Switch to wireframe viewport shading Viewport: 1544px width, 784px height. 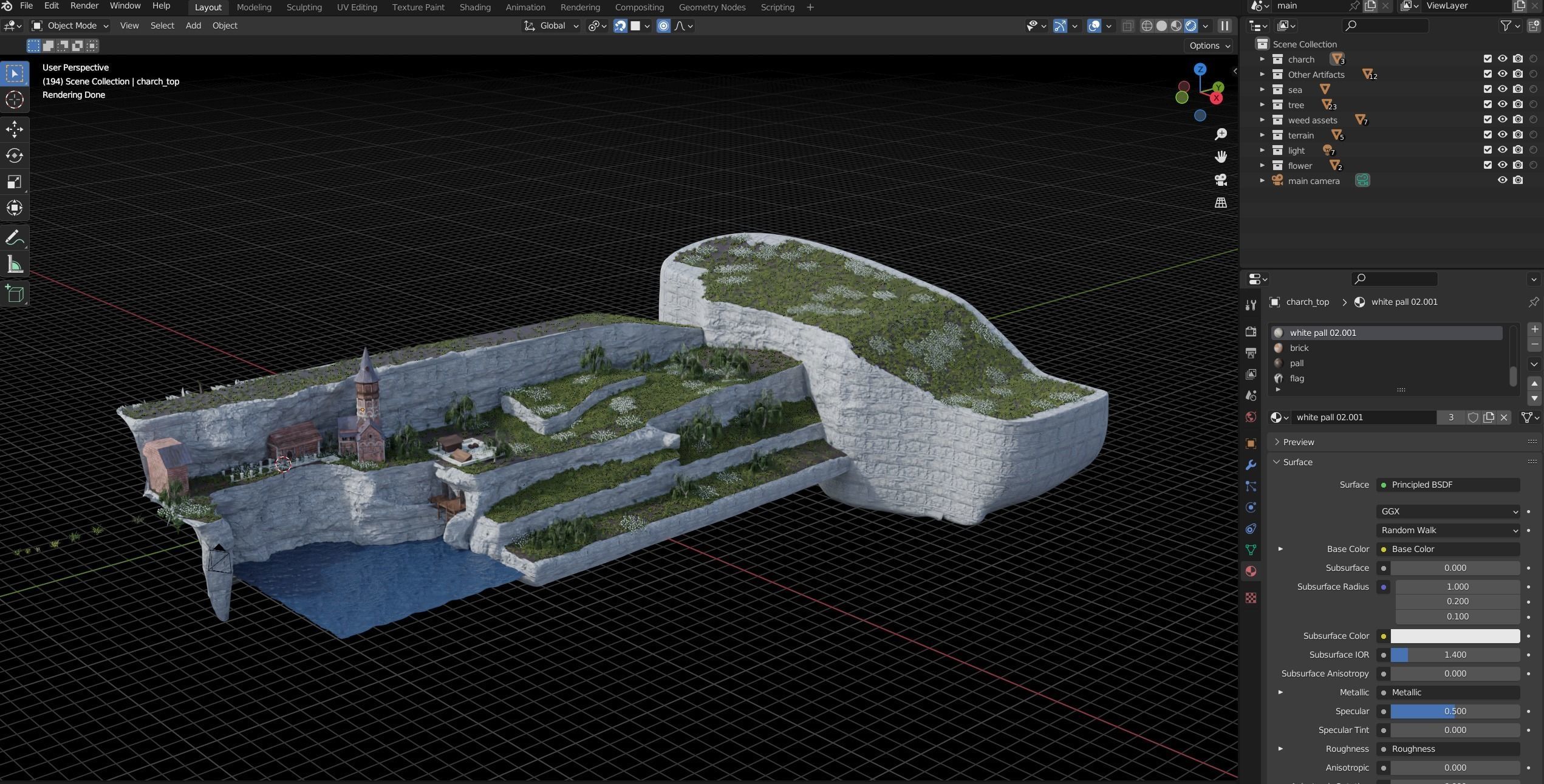pos(1147,26)
